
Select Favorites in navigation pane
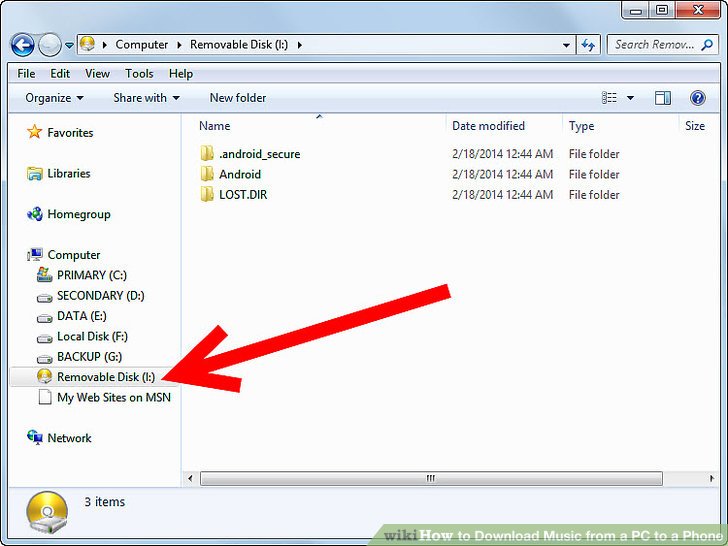point(70,133)
